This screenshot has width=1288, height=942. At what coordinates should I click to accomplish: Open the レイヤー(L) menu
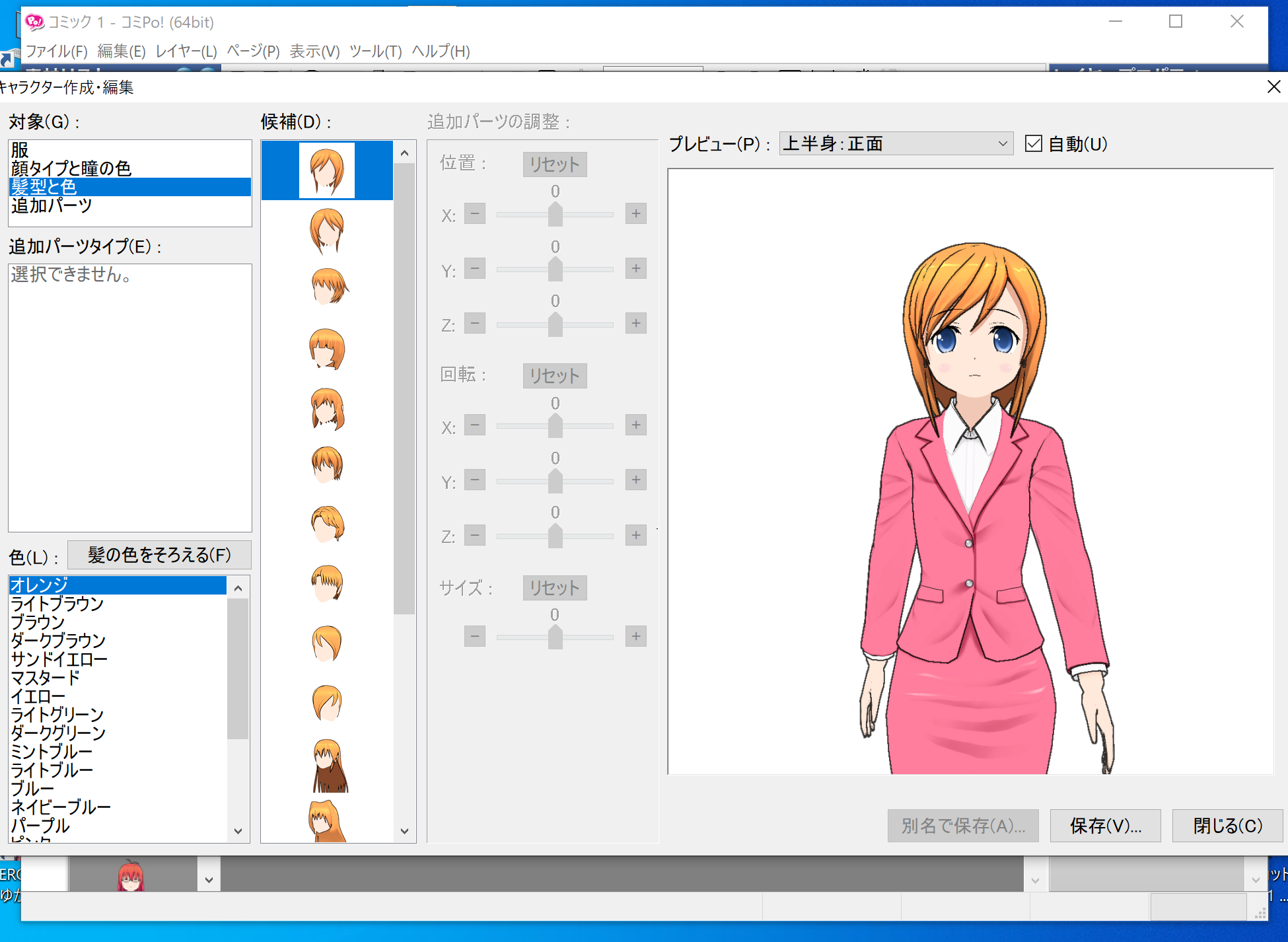[186, 51]
